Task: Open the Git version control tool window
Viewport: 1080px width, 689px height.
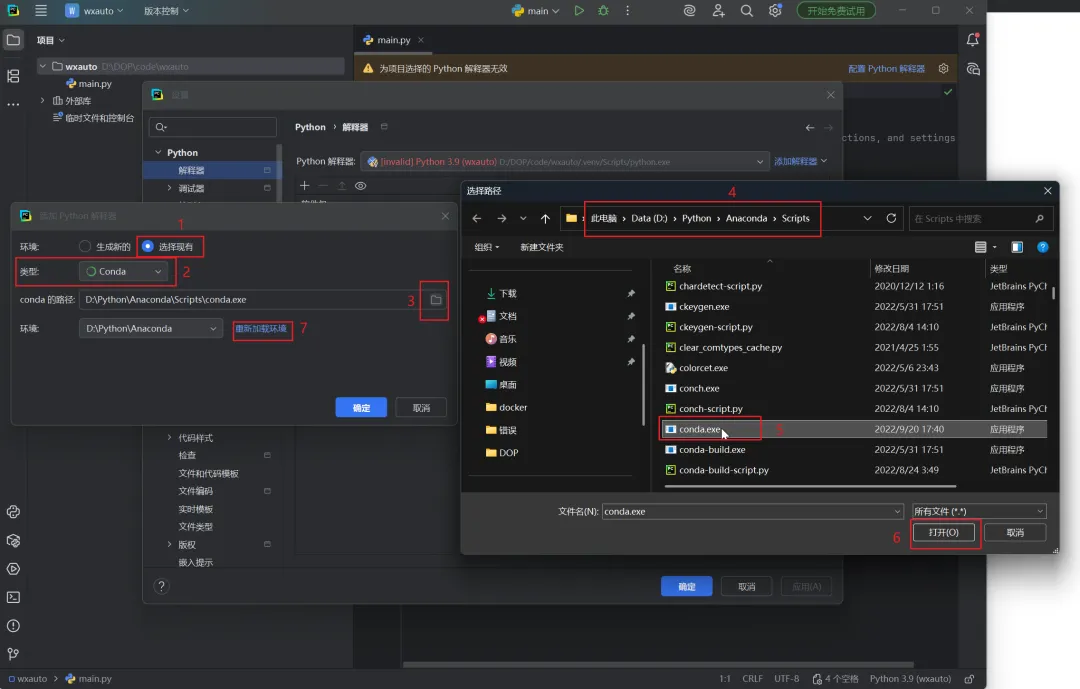Action: tap(13, 654)
